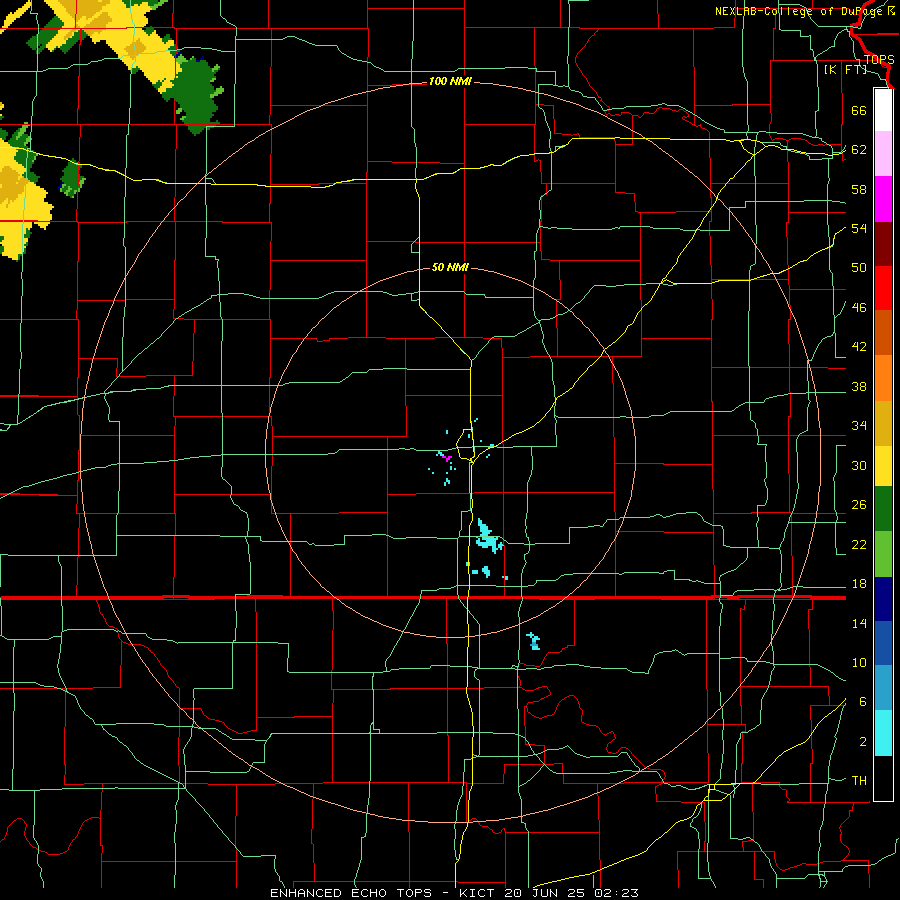The image size is (900, 900).
Task: Click the dark red legend swatch
Action: [x=883, y=244]
